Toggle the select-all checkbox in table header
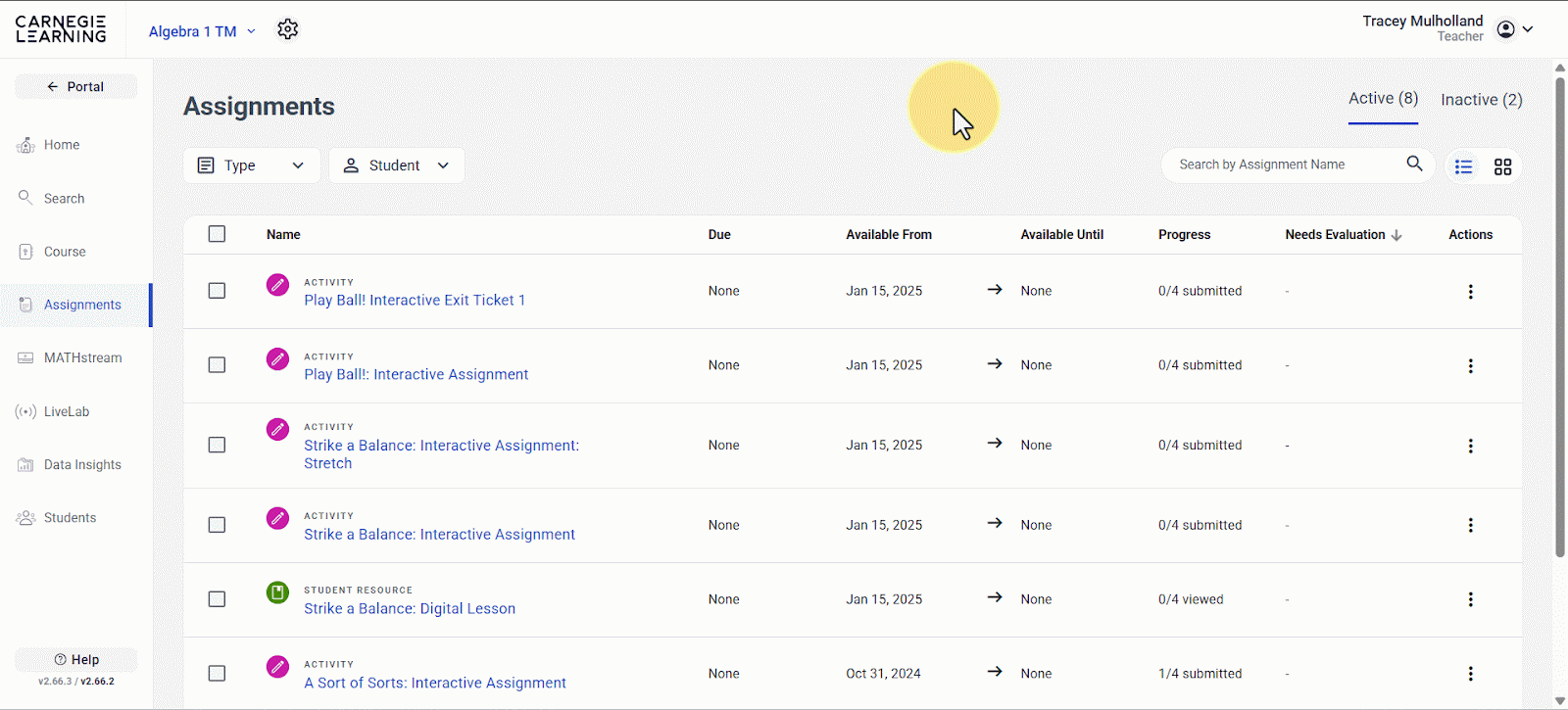 [x=217, y=234]
